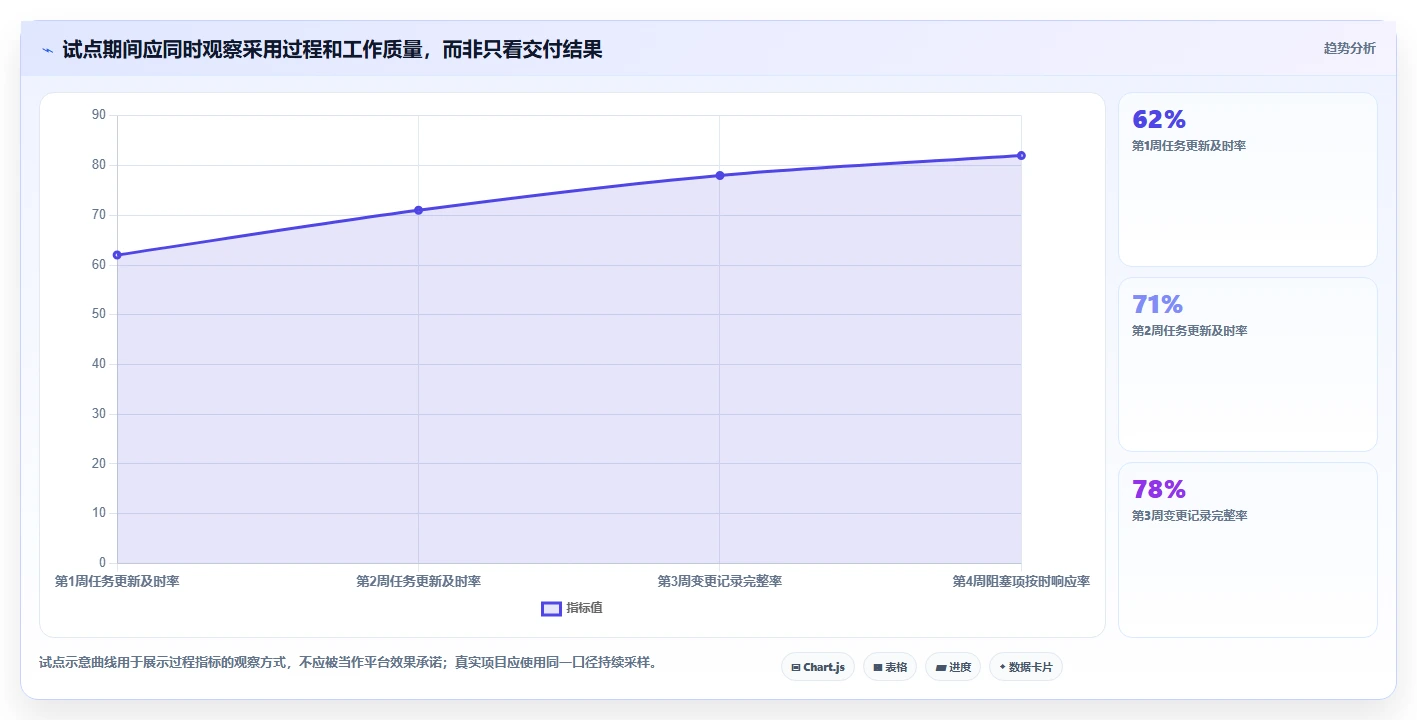Image resolution: width=1417 pixels, height=720 pixels.
Task: Click the 趋势分析 label in header
Action: tap(1350, 48)
